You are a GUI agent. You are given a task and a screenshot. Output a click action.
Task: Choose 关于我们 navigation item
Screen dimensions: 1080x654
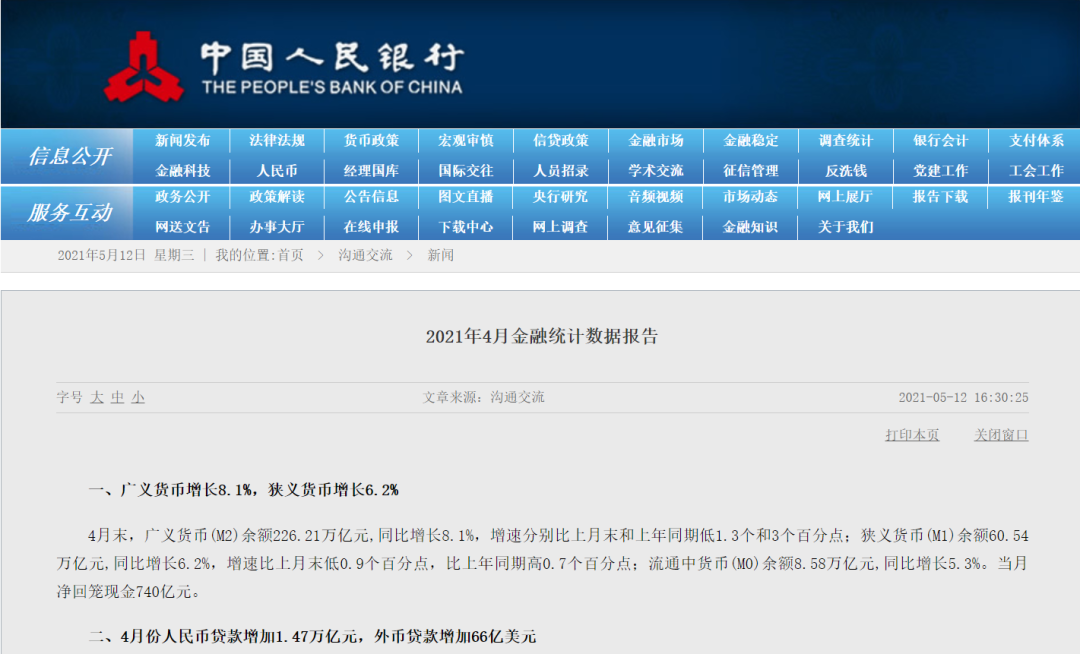(x=846, y=227)
